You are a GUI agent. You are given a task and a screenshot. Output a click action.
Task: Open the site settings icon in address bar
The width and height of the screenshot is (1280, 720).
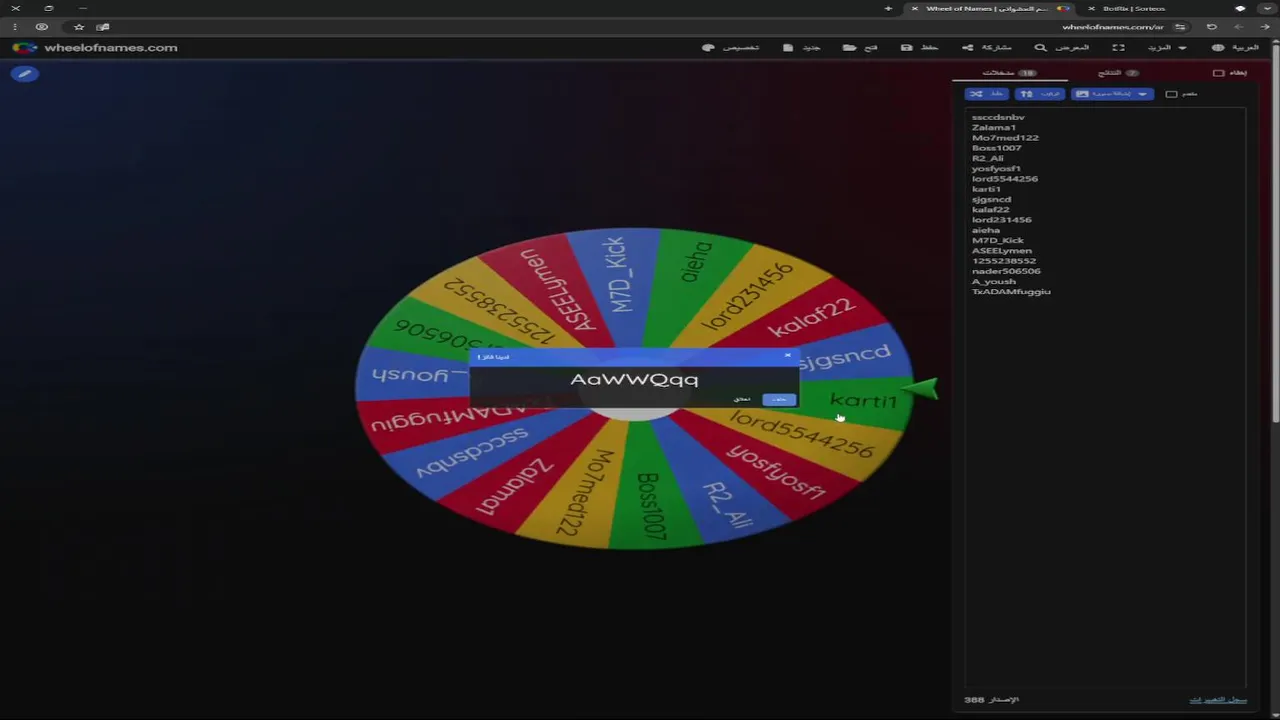1180,27
